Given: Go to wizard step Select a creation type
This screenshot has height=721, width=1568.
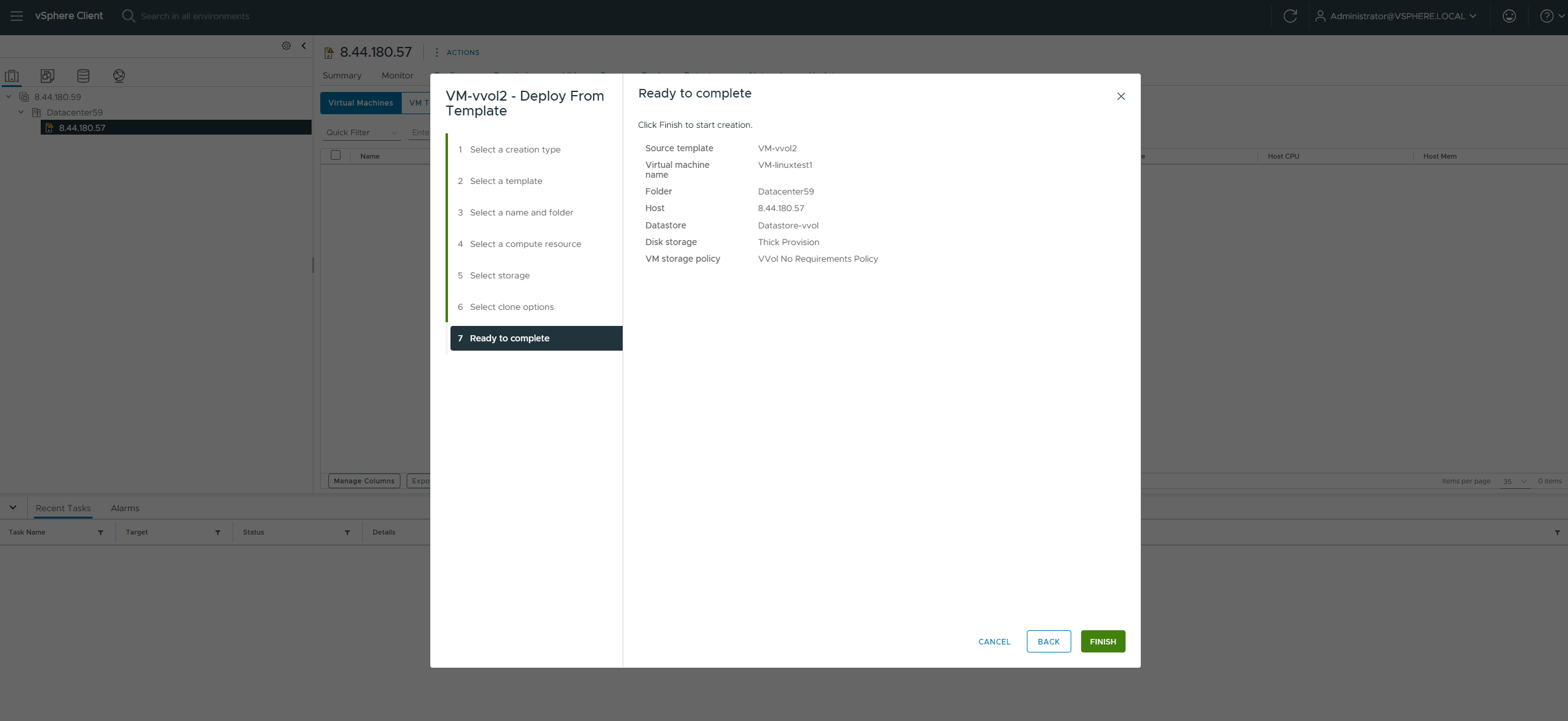Looking at the screenshot, I should 515,149.
